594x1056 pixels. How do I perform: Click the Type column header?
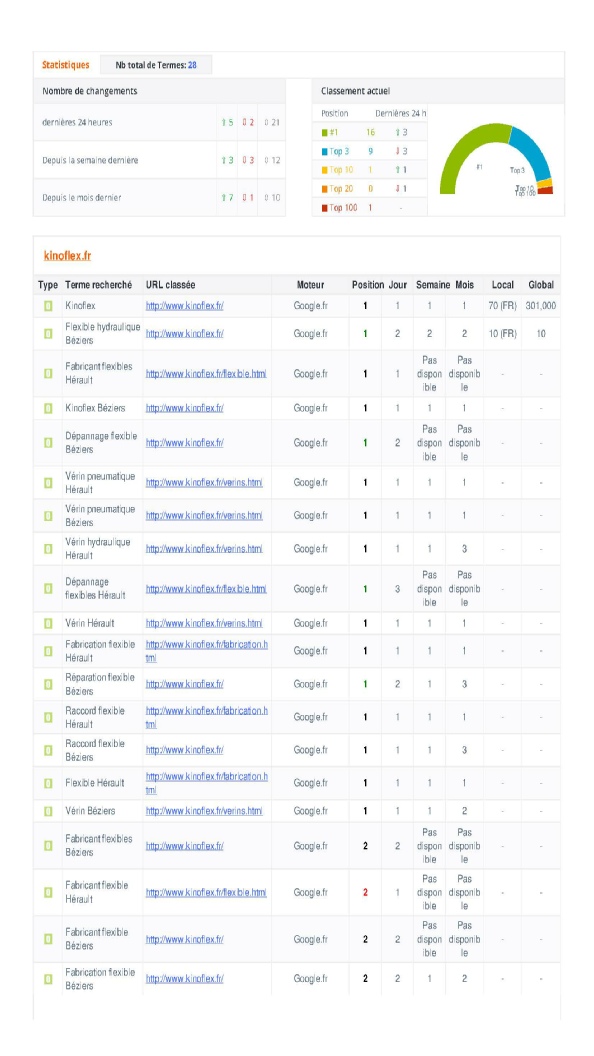coord(48,286)
